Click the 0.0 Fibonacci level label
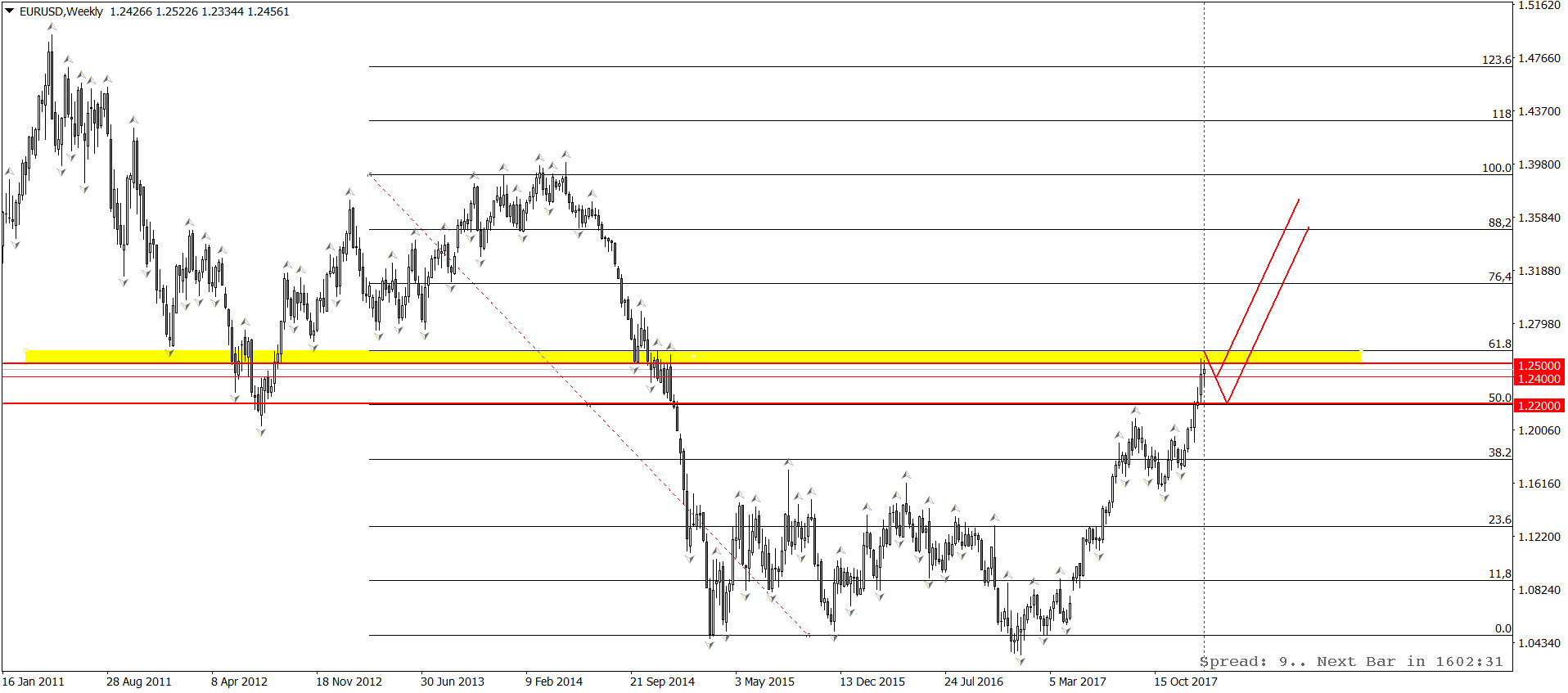 coord(1503,628)
